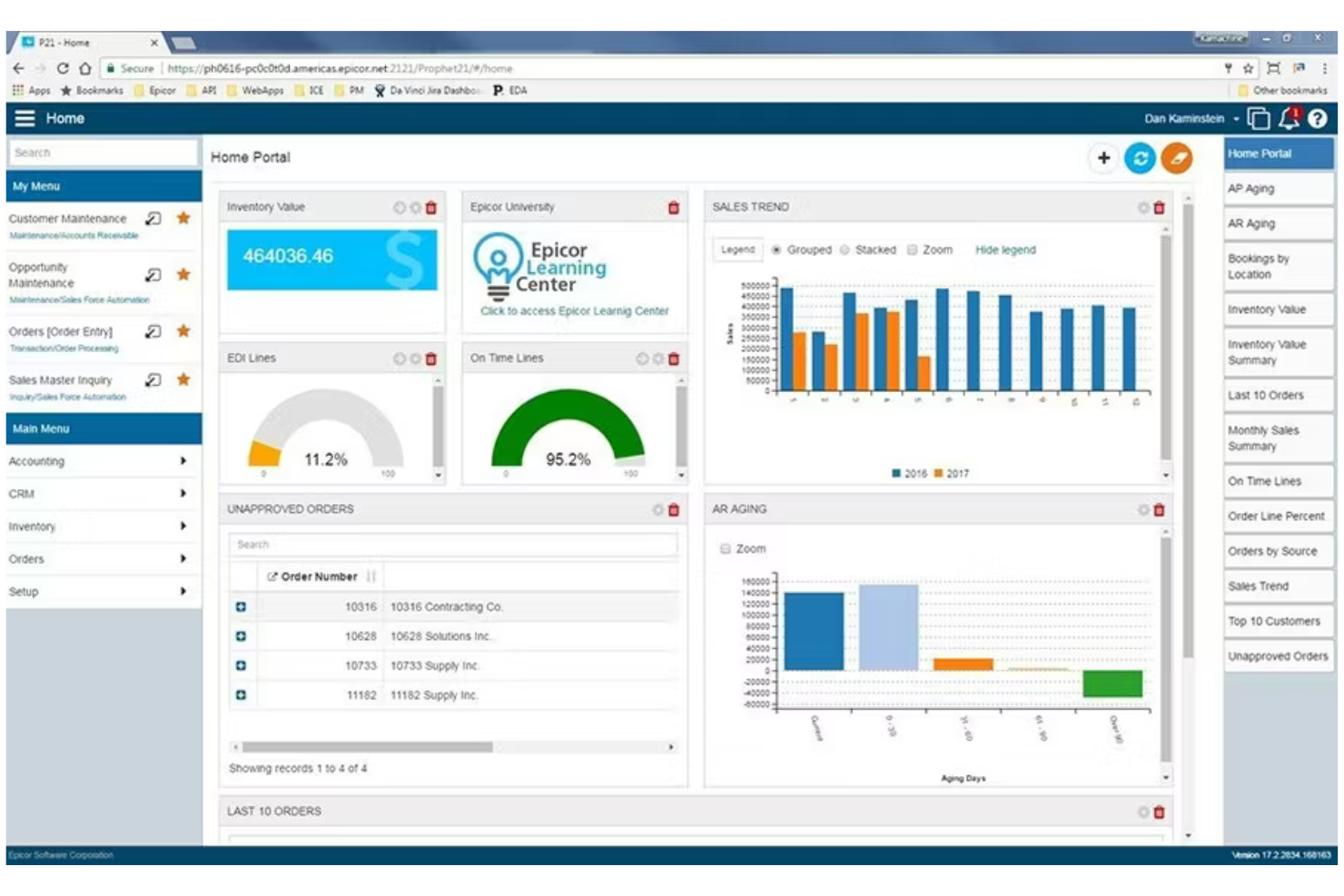Image resolution: width=1344 pixels, height=896 pixels.
Task: Select the Stacked radio button
Action: (x=846, y=250)
